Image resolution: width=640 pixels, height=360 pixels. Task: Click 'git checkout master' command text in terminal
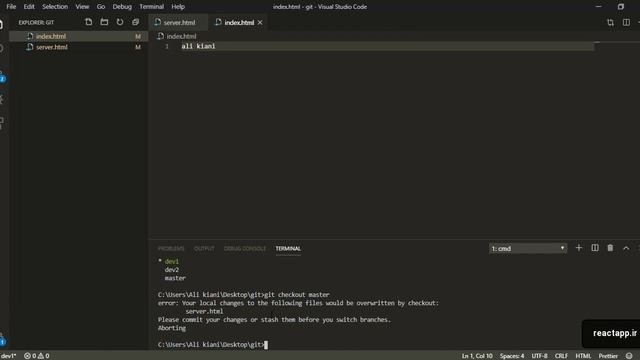[x=297, y=294]
